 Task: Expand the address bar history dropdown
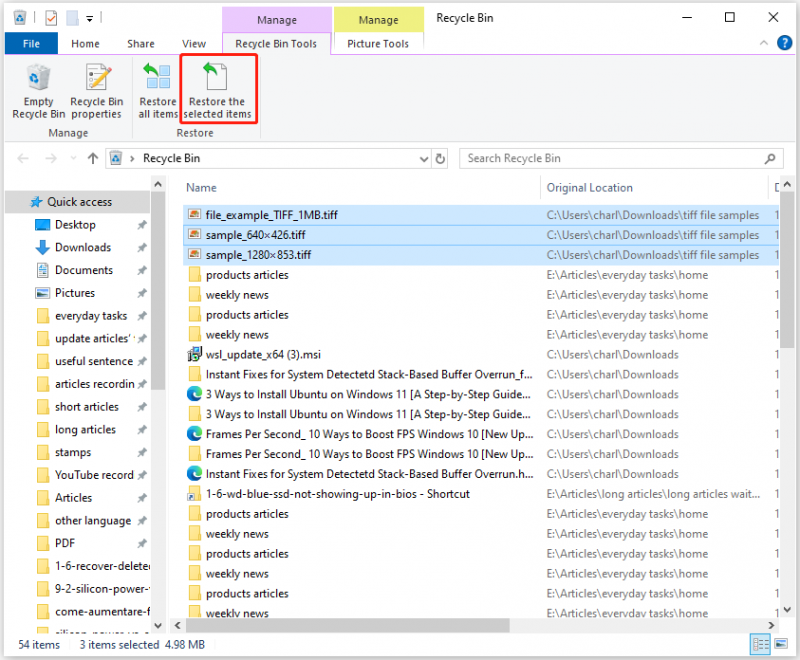(x=423, y=159)
